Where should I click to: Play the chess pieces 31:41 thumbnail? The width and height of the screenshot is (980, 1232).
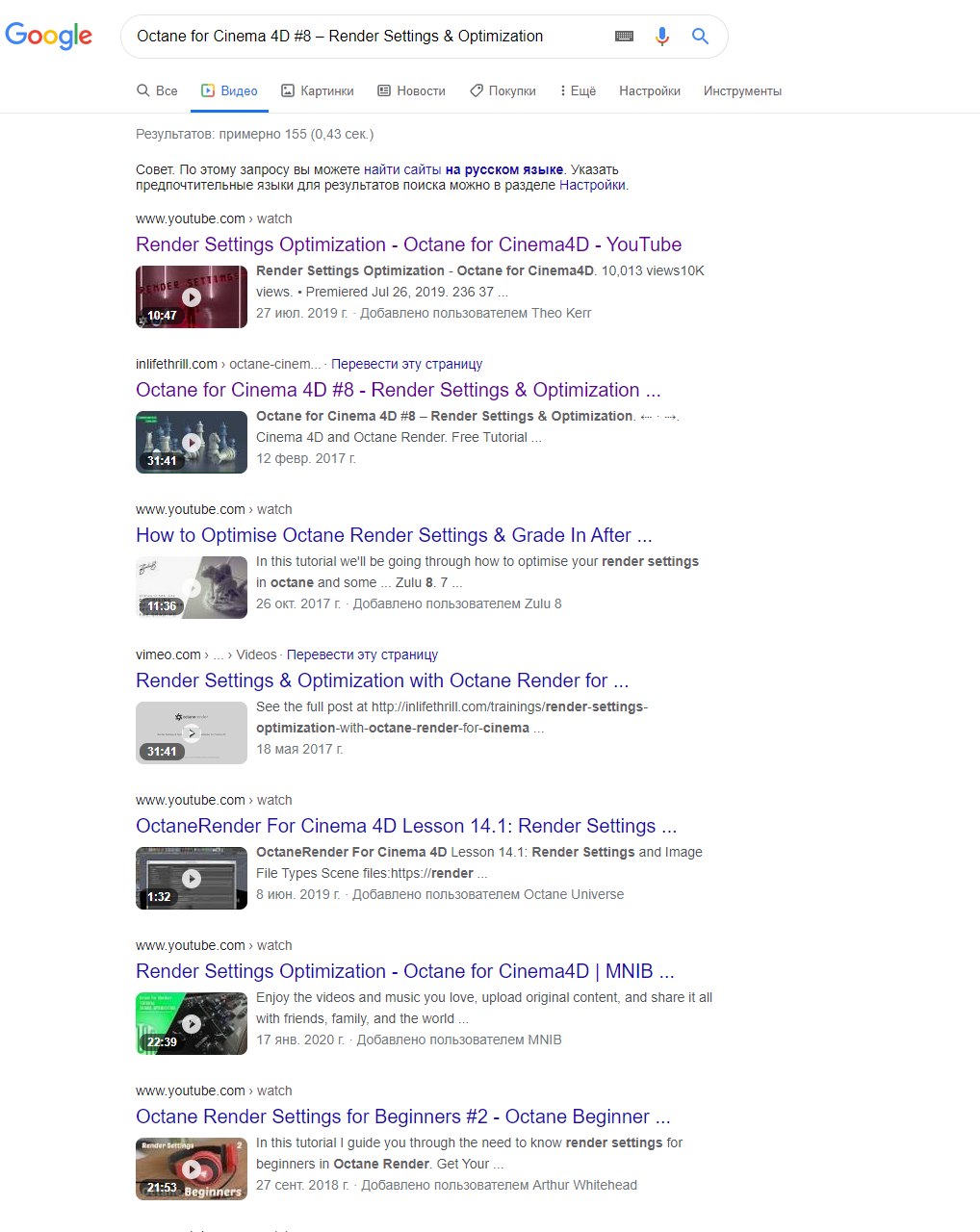(x=192, y=442)
